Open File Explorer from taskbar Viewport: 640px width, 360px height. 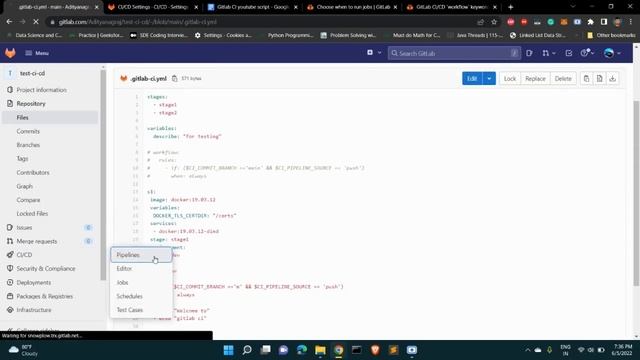coord(320,350)
